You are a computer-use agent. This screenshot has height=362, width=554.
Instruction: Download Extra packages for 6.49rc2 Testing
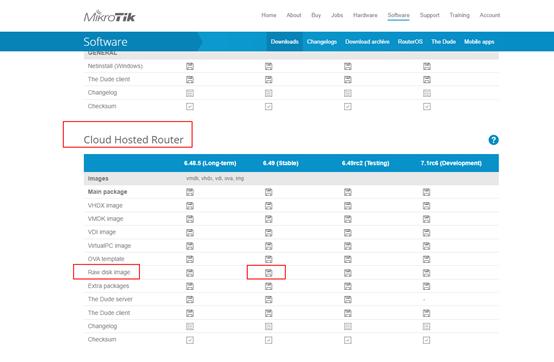pyautogui.click(x=348, y=286)
